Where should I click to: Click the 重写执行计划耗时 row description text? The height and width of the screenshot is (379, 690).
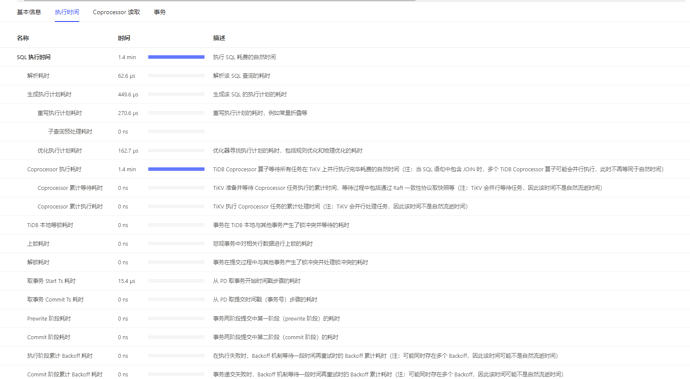(260, 113)
